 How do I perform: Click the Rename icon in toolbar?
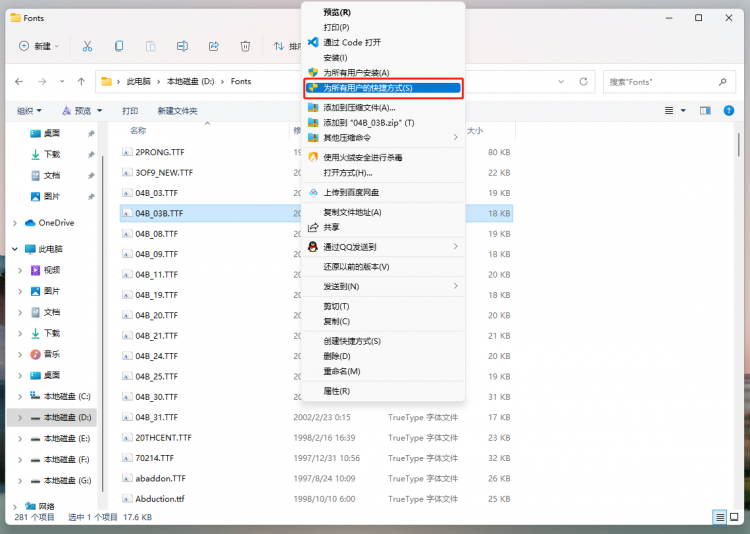click(x=182, y=46)
